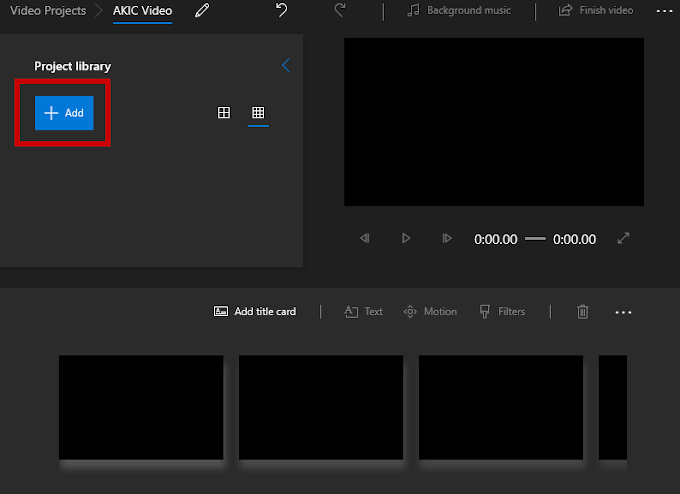Switch library to medium thumbnails view

point(224,113)
